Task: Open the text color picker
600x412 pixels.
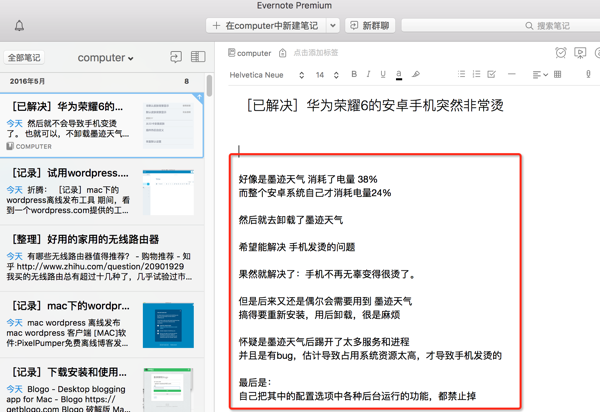Action: [x=399, y=75]
